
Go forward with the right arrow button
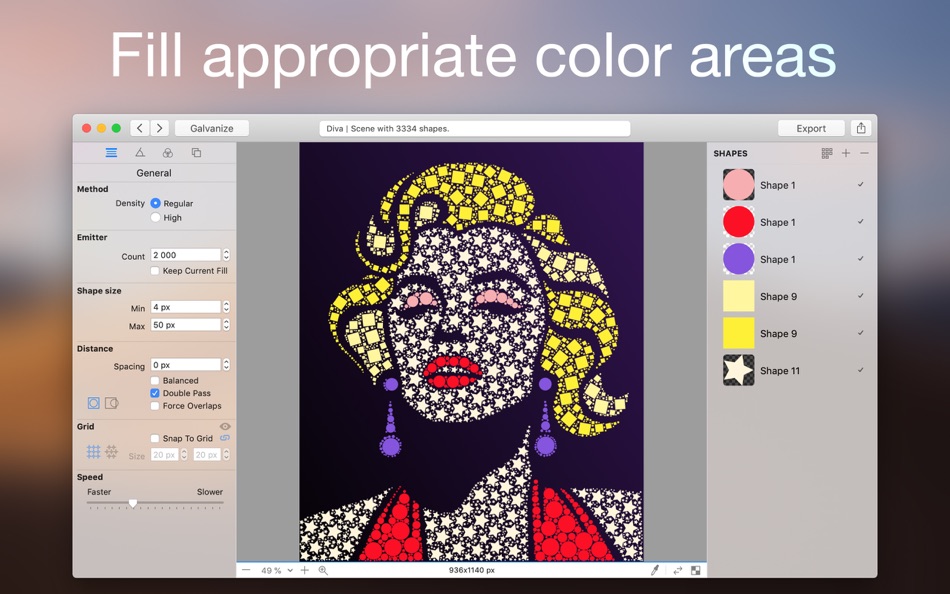click(159, 128)
